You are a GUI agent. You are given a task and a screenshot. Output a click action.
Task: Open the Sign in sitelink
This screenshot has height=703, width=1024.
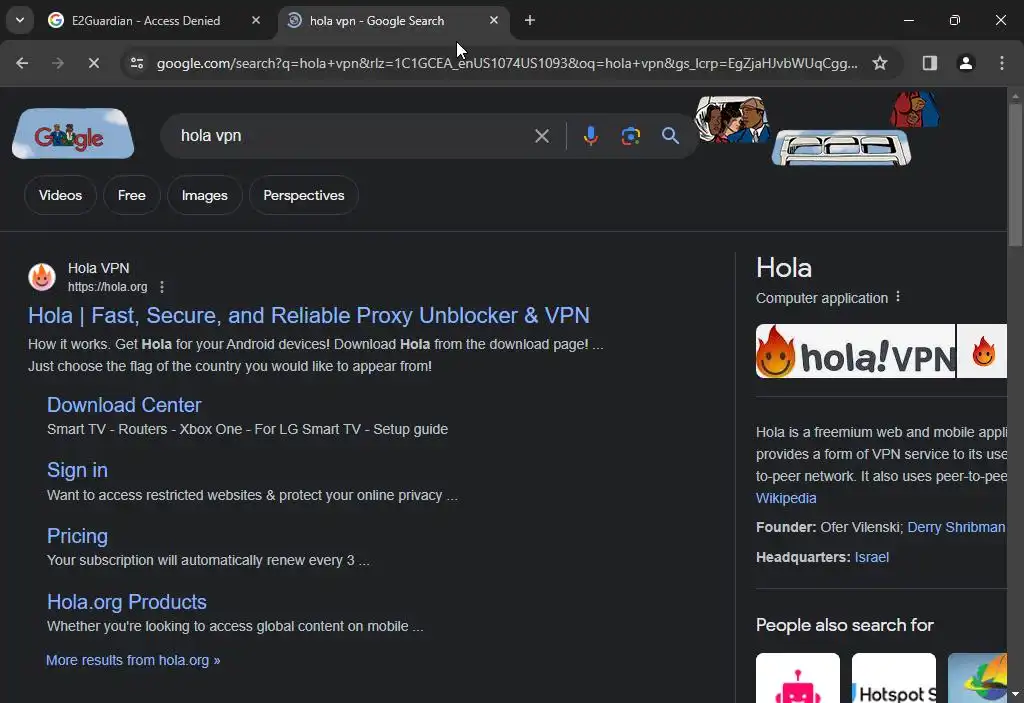(77, 470)
